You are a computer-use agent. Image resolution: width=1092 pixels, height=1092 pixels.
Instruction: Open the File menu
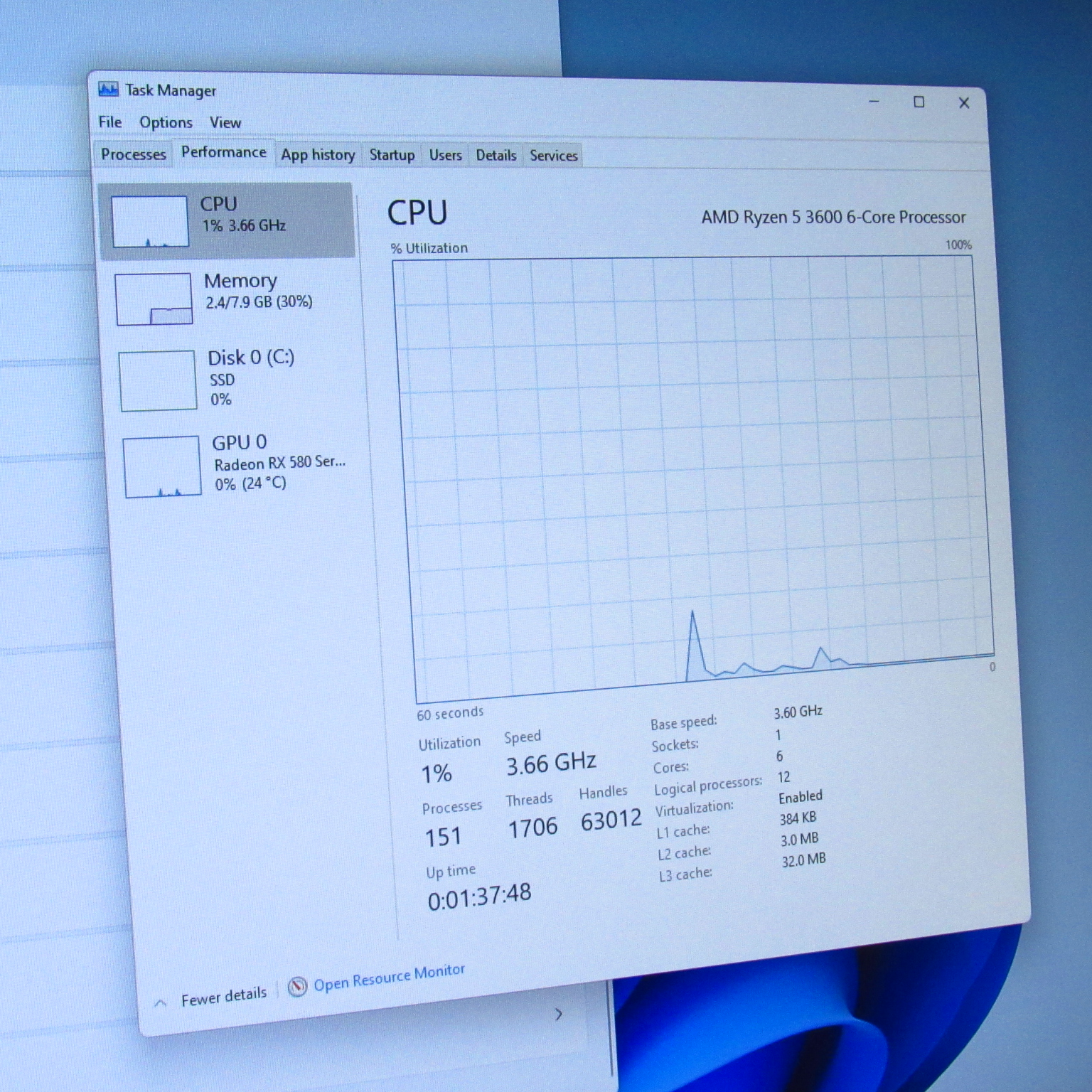[110, 122]
